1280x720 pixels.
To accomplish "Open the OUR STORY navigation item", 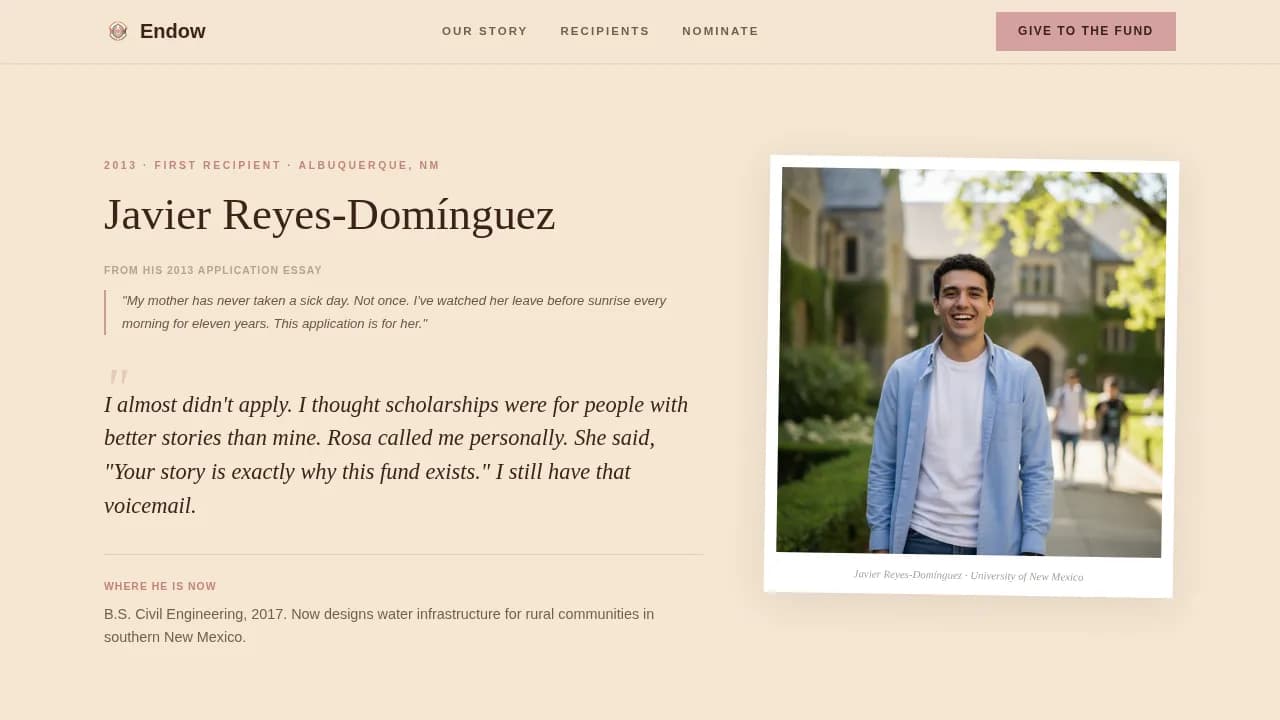I will [484, 31].
